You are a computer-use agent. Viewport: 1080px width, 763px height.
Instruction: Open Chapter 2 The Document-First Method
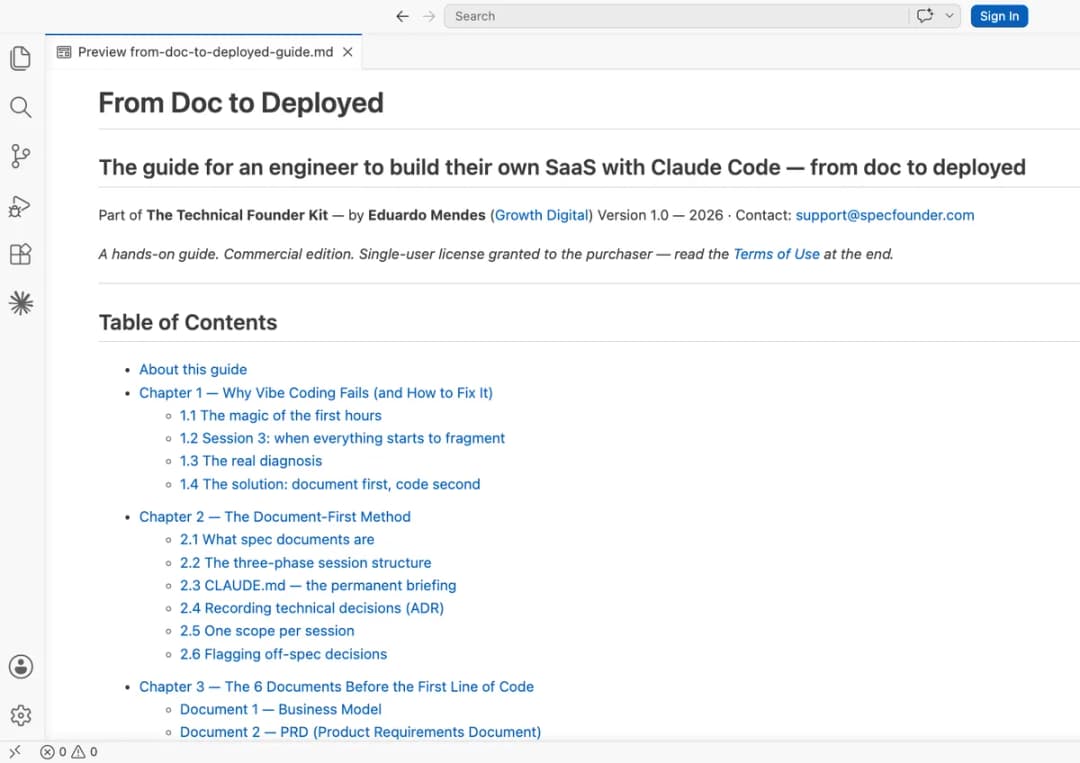coord(275,517)
